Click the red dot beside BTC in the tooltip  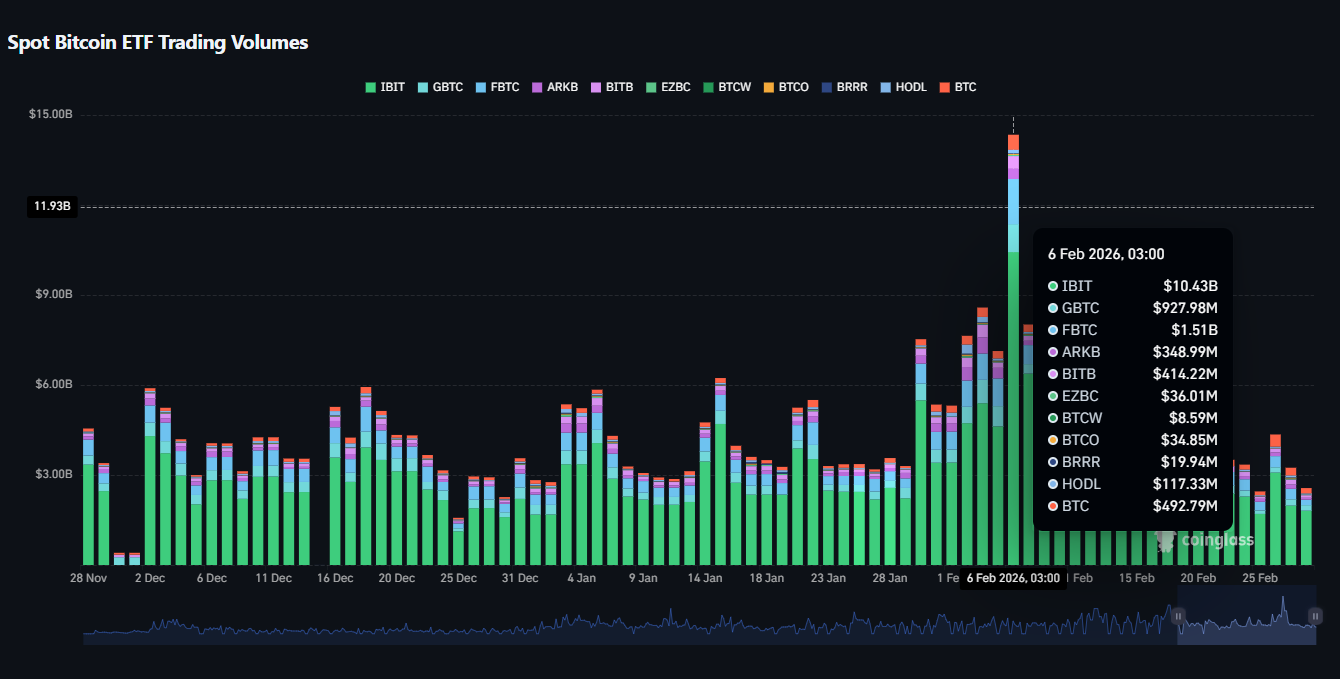pos(1053,506)
